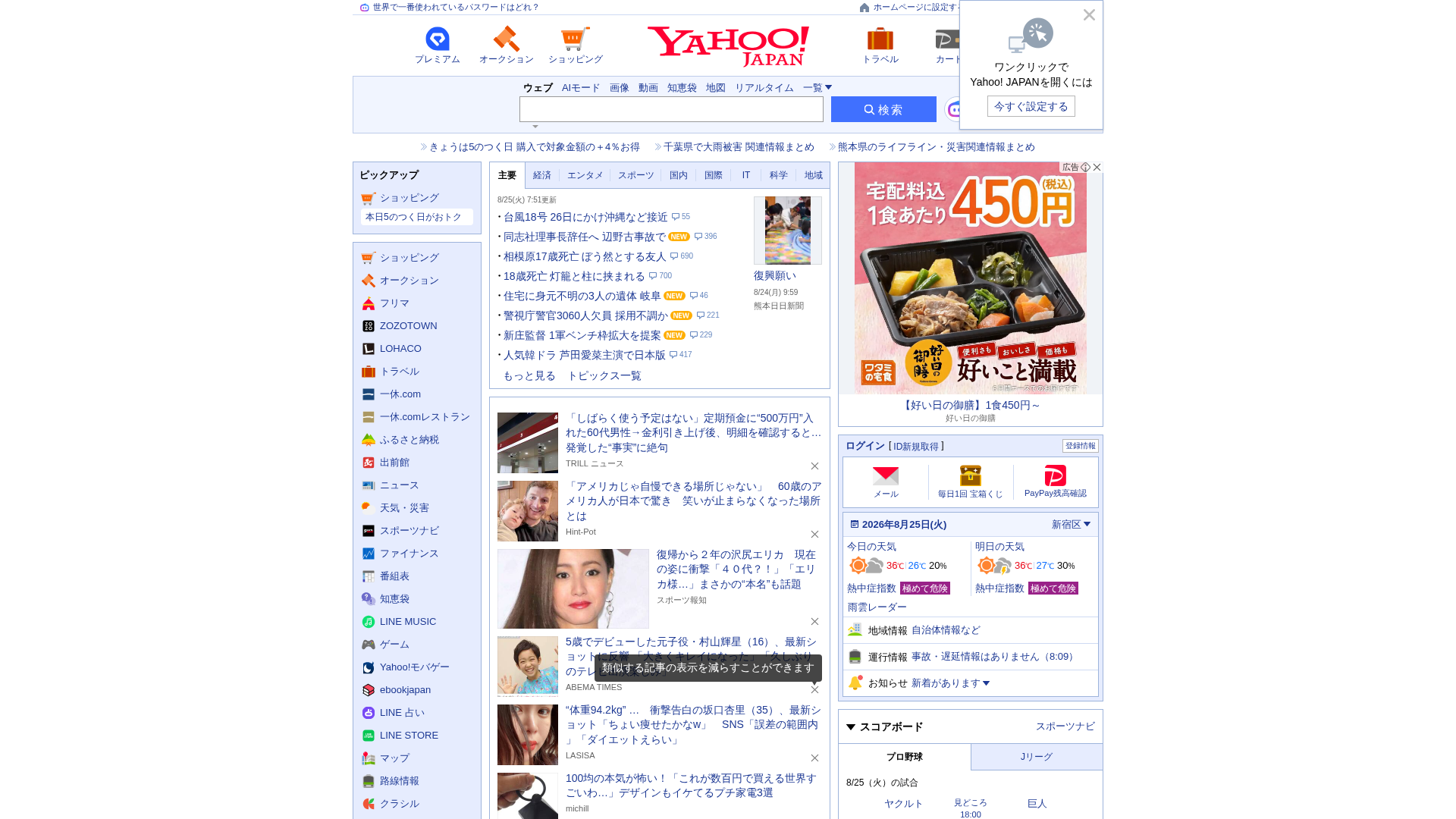Expand the 新着があります notifications dropdown

click(x=950, y=683)
